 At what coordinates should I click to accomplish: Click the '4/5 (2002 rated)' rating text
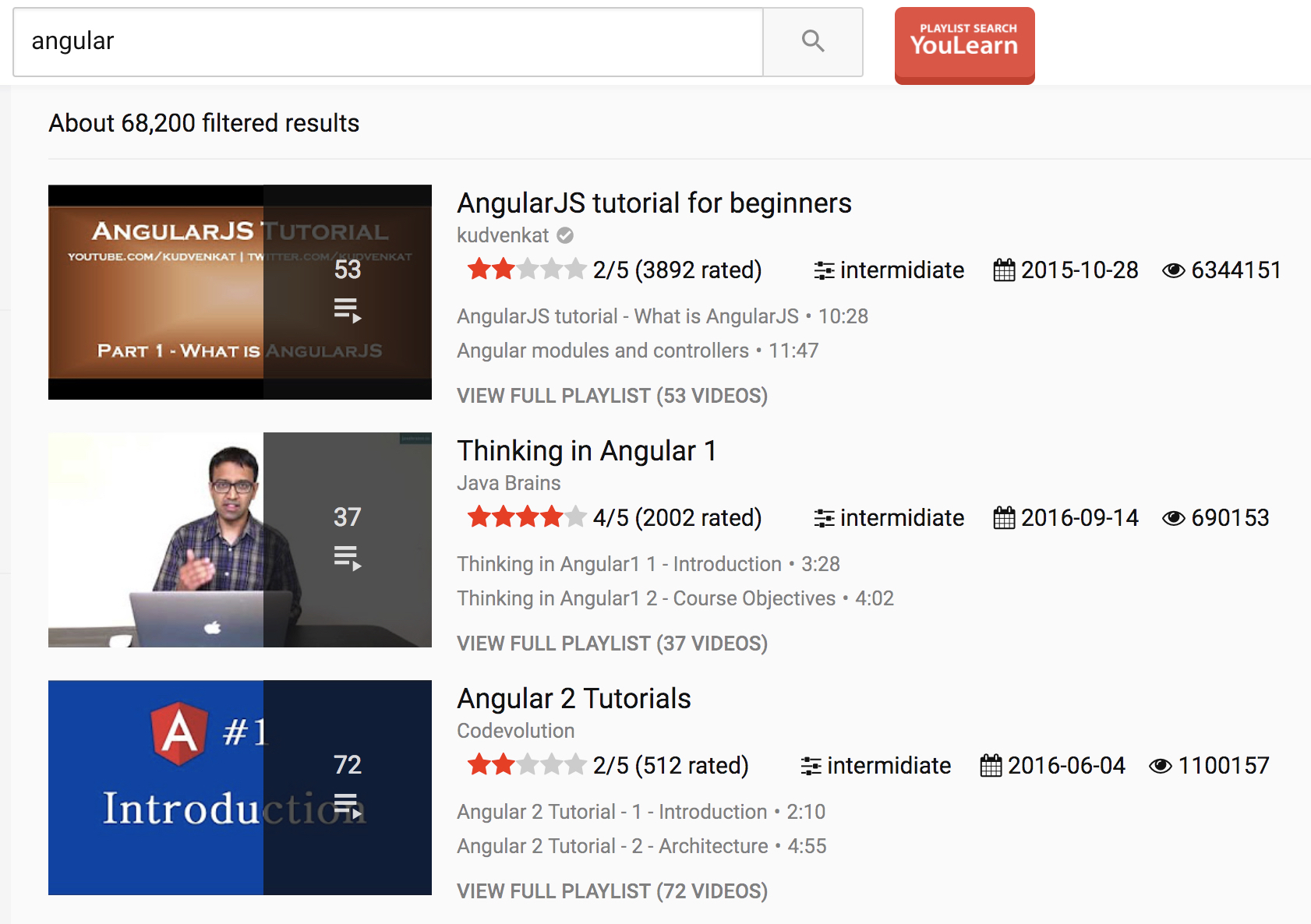click(677, 517)
